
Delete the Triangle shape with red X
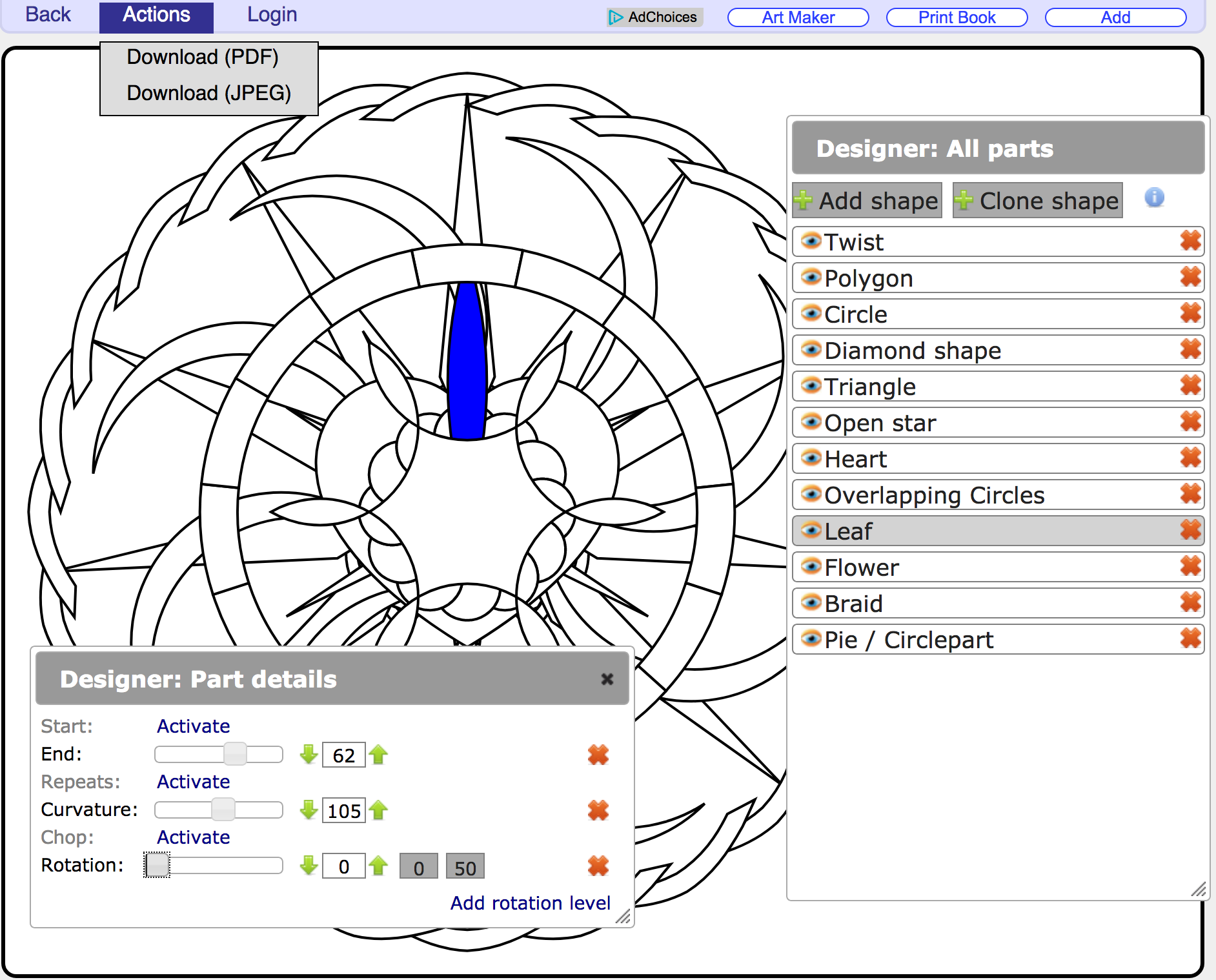1190,385
